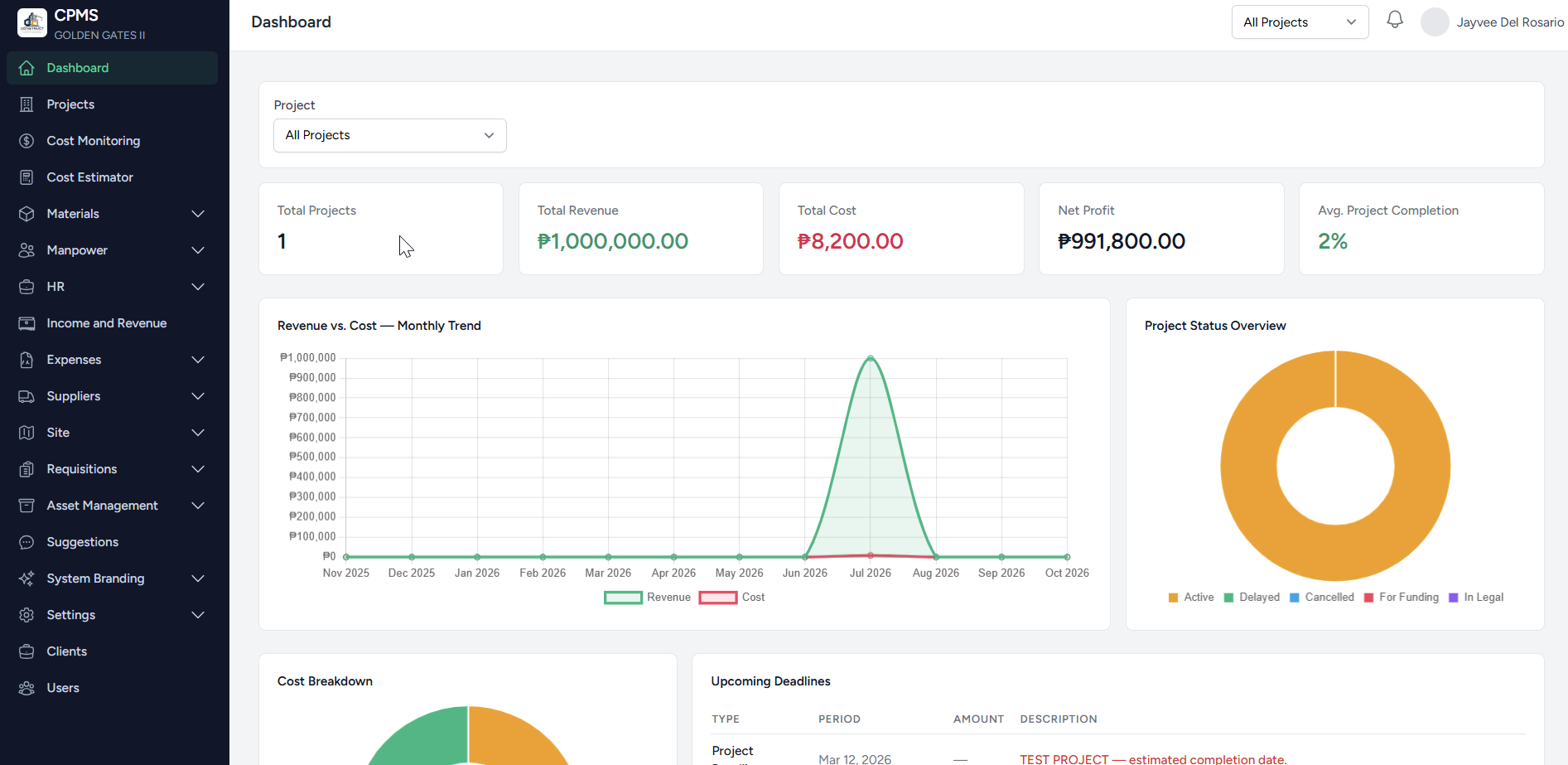Click the HR briefcase icon
The width and height of the screenshot is (1568, 765).
(27, 287)
